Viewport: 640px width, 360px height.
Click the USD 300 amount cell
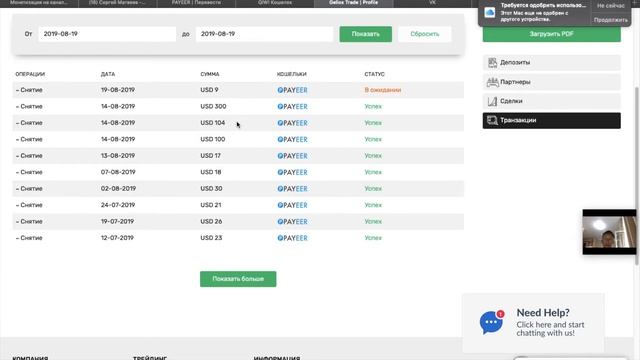coord(213,106)
